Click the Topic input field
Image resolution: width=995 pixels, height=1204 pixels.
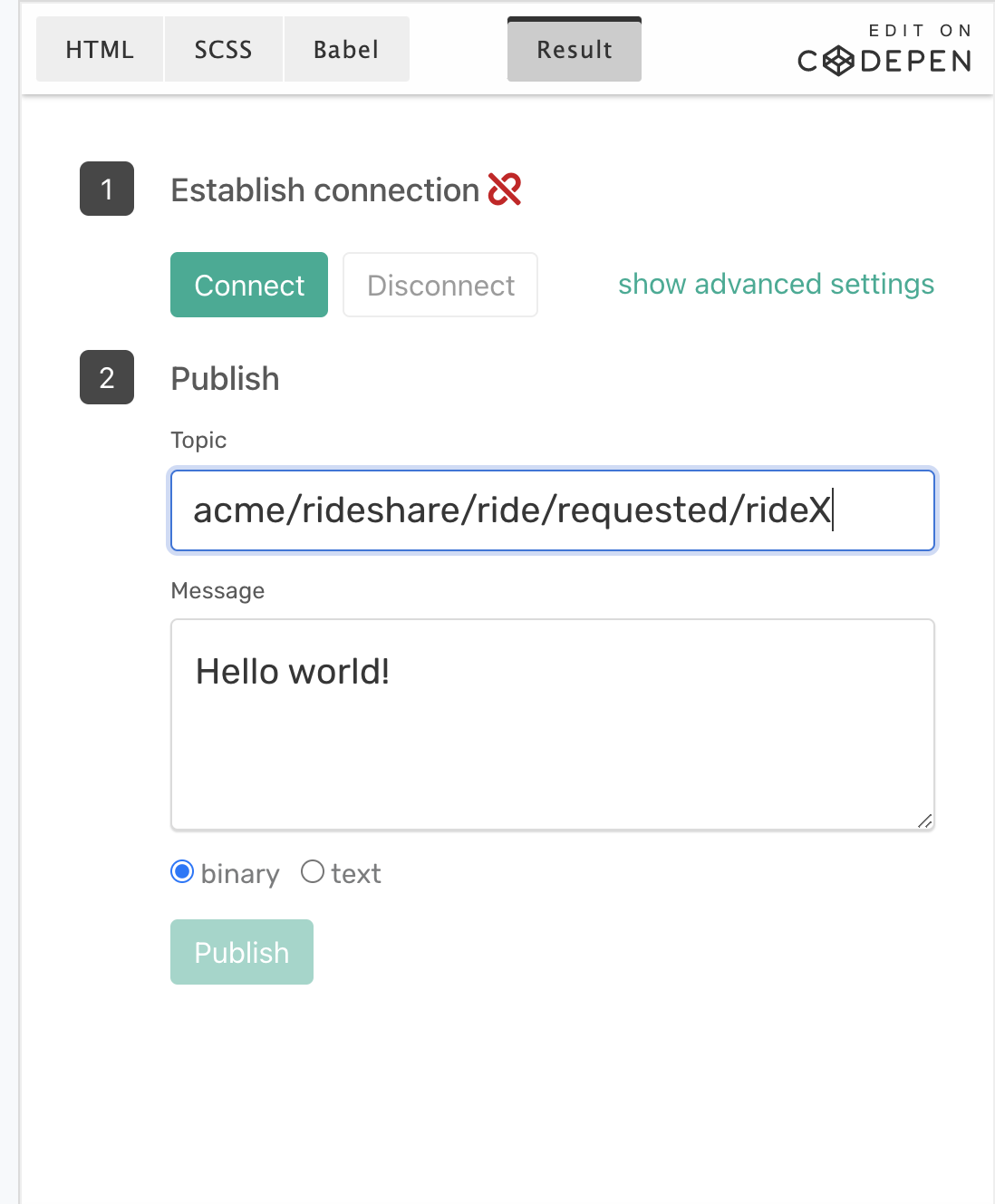point(553,510)
